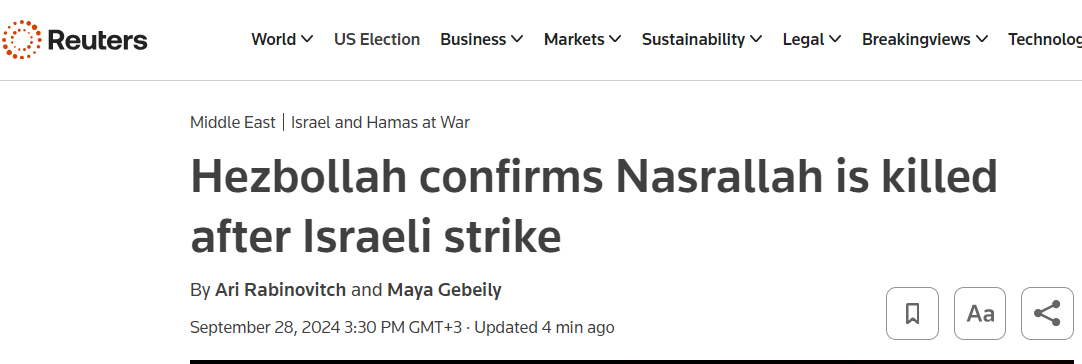Expand the Legal dropdown chevron
1082x364 pixels.
tap(835, 40)
